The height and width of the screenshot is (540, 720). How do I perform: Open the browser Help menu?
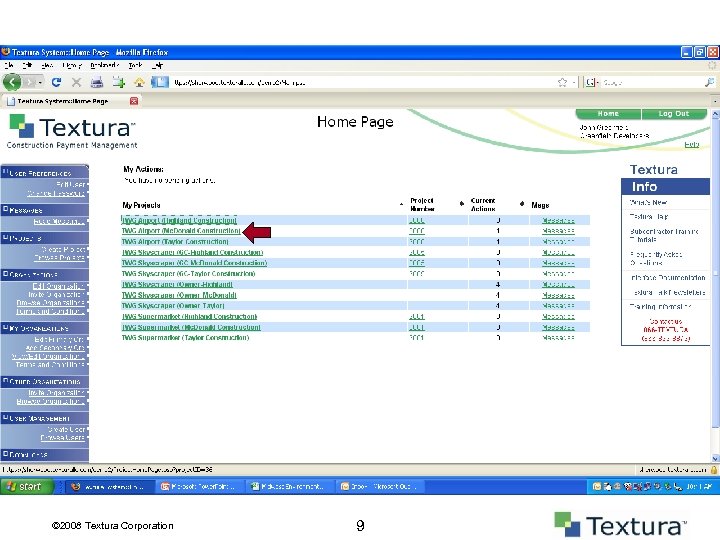[157, 65]
